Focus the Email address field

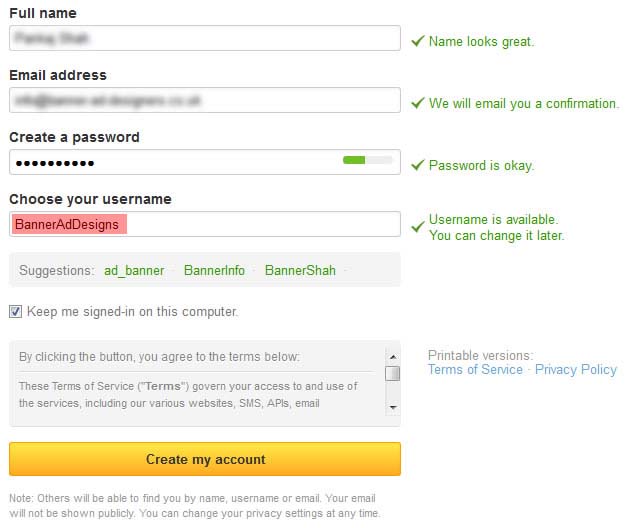click(x=205, y=101)
